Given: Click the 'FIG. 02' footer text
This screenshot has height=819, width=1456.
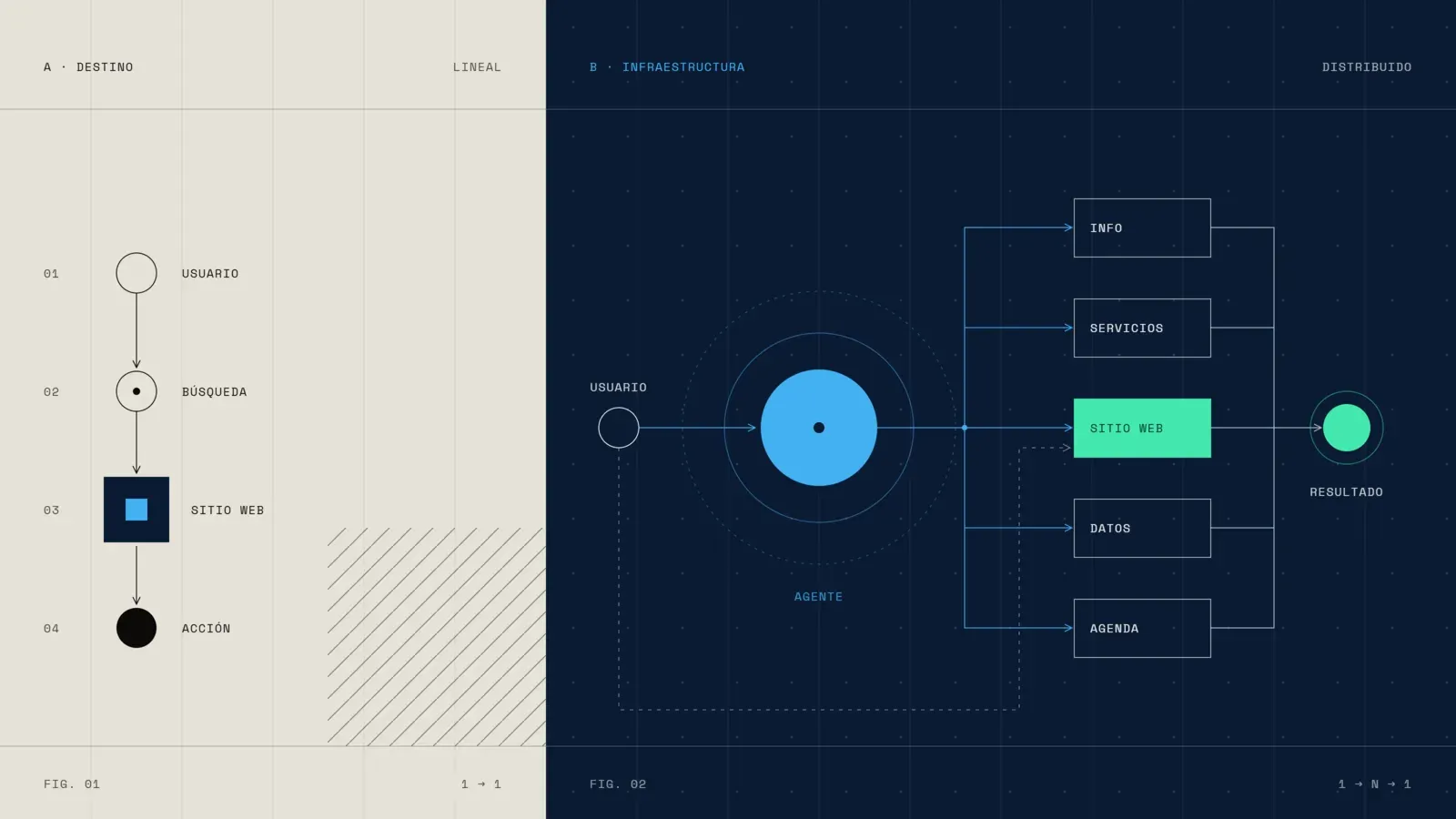Looking at the screenshot, I should point(618,784).
